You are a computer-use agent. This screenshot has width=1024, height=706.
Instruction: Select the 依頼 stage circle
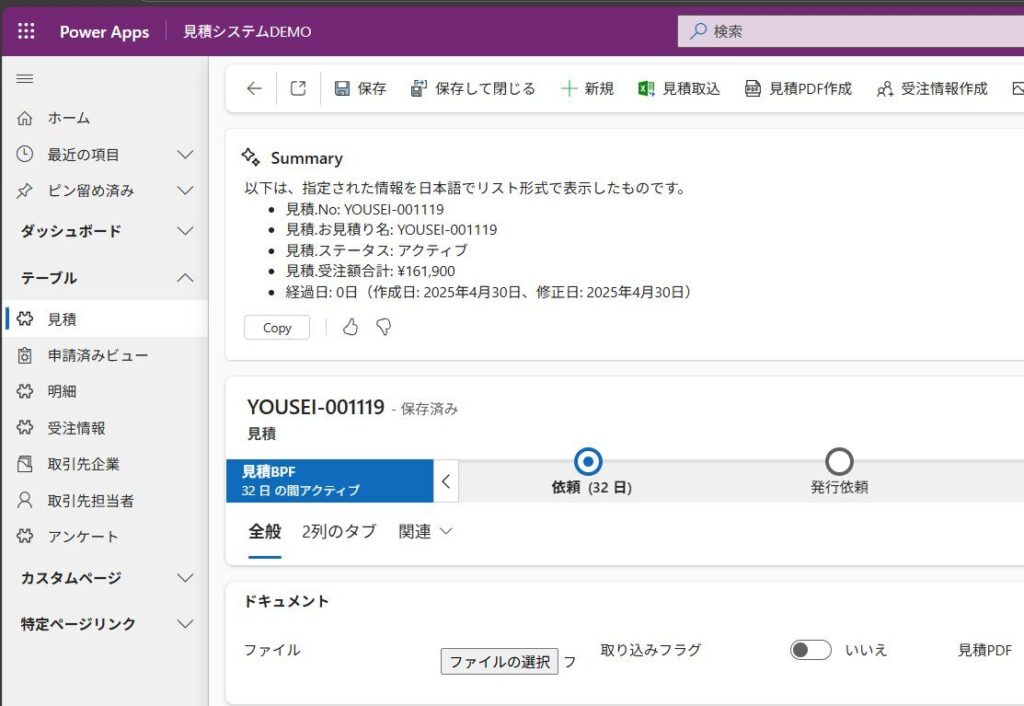589,461
